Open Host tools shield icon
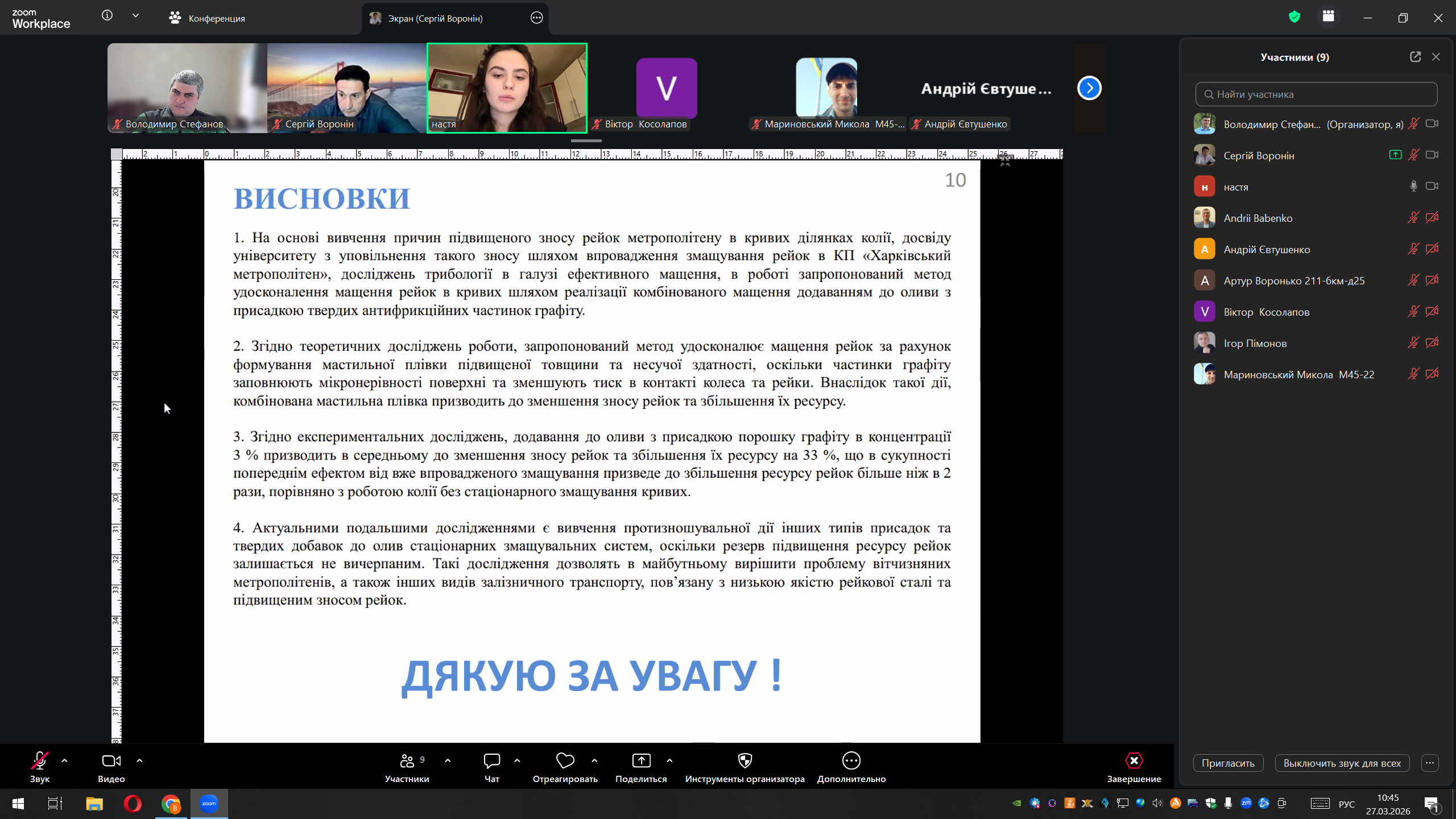This screenshot has height=819, width=1456. [x=744, y=760]
